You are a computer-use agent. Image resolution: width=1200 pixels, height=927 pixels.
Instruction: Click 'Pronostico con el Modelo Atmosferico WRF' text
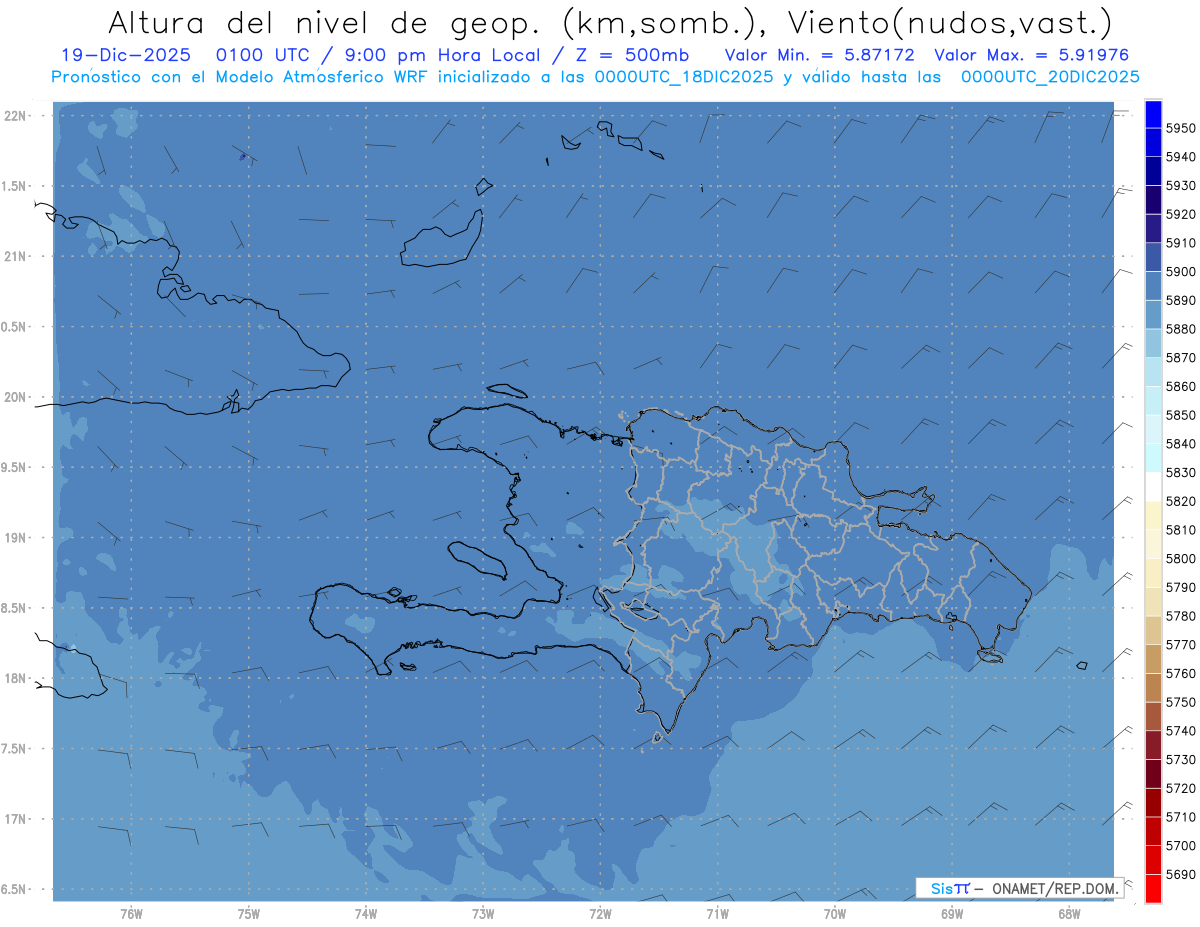241,76
